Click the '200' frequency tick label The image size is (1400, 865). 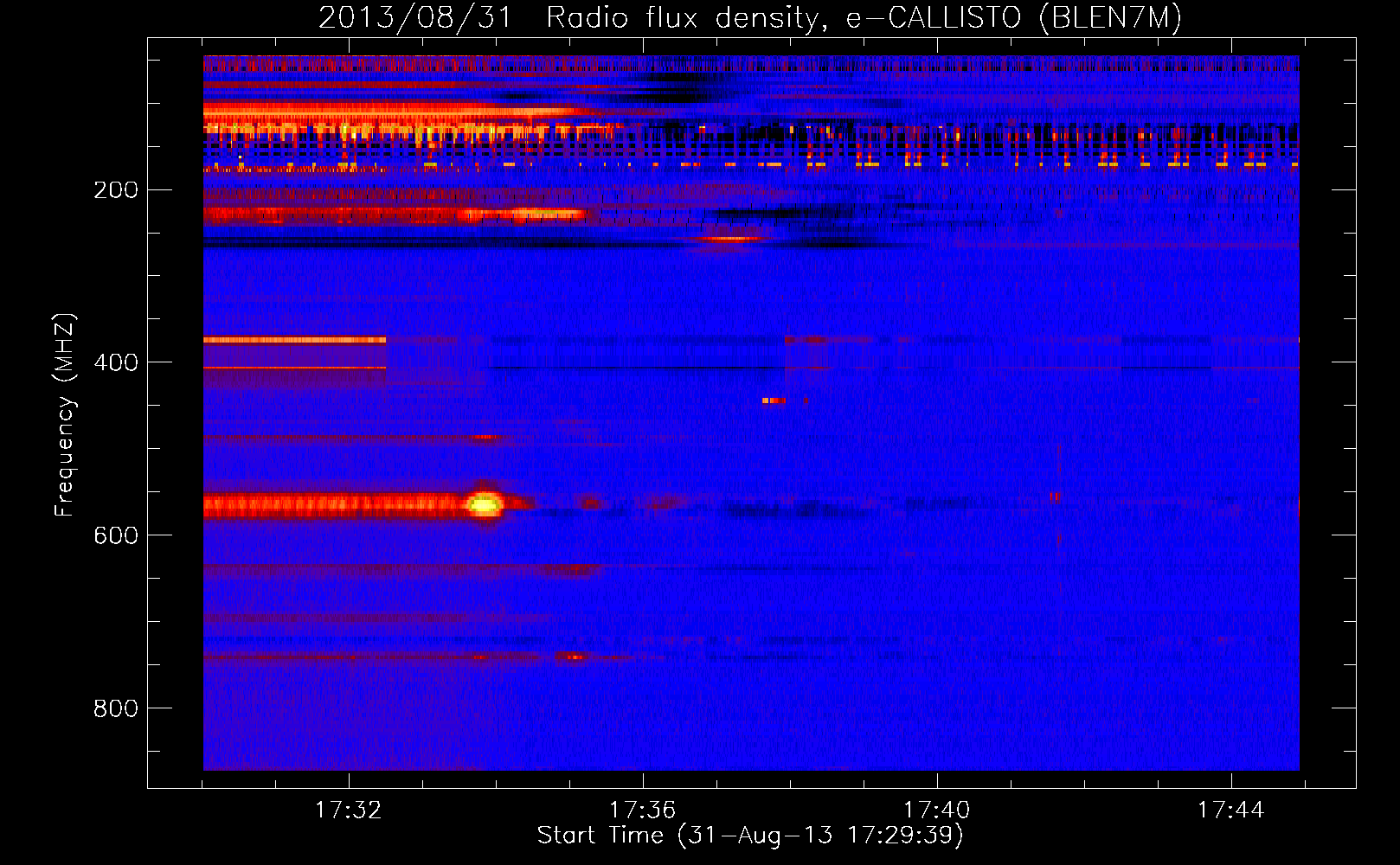coord(115,189)
